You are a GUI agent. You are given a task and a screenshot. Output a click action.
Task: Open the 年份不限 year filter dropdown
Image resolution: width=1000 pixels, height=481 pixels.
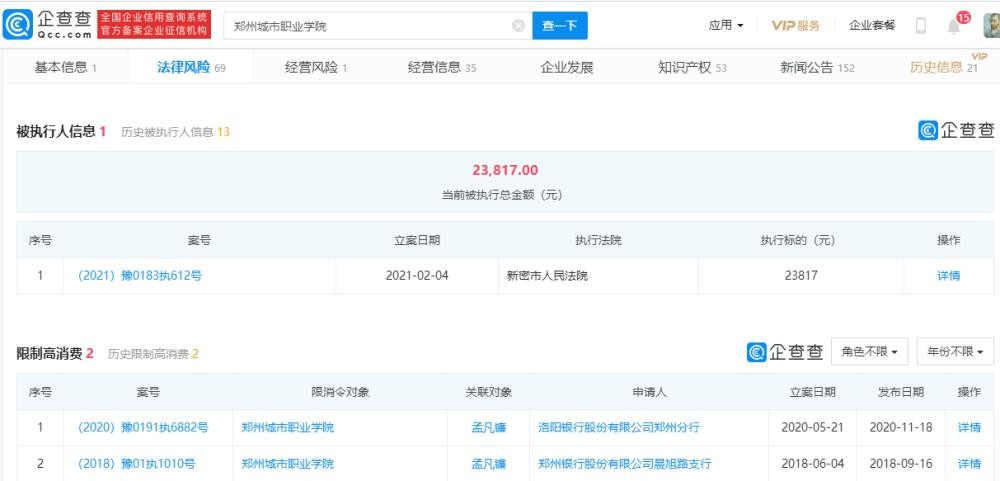point(955,352)
